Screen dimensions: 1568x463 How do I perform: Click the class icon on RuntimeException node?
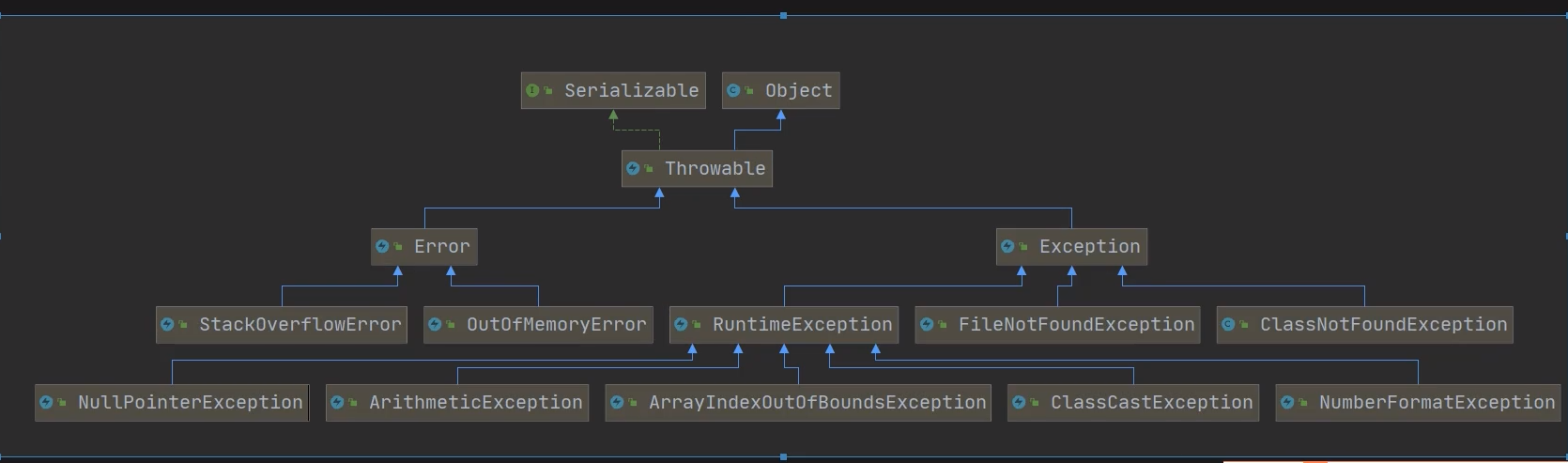tap(681, 325)
